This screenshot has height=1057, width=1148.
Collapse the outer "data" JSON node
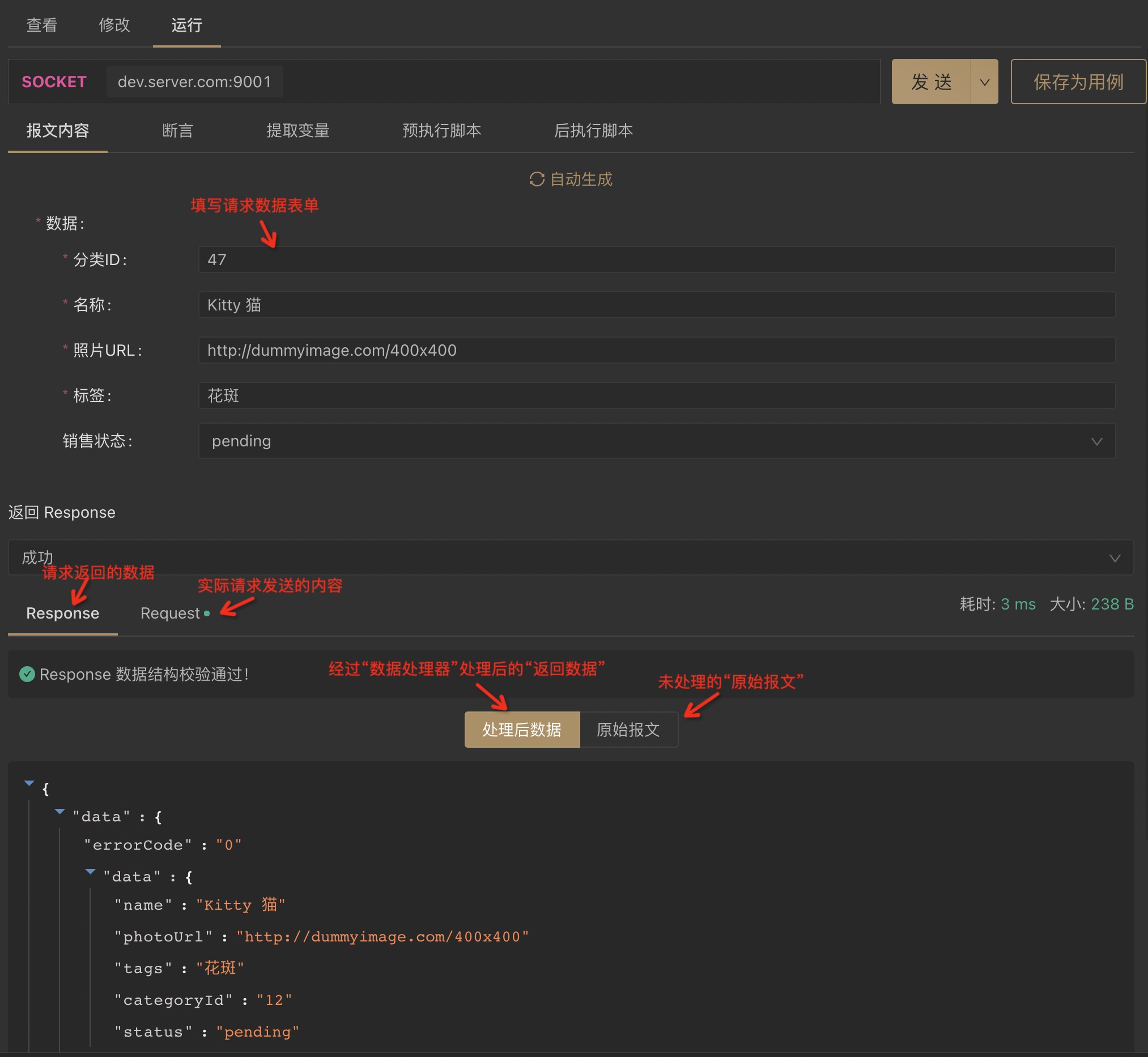pyautogui.click(x=59, y=812)
